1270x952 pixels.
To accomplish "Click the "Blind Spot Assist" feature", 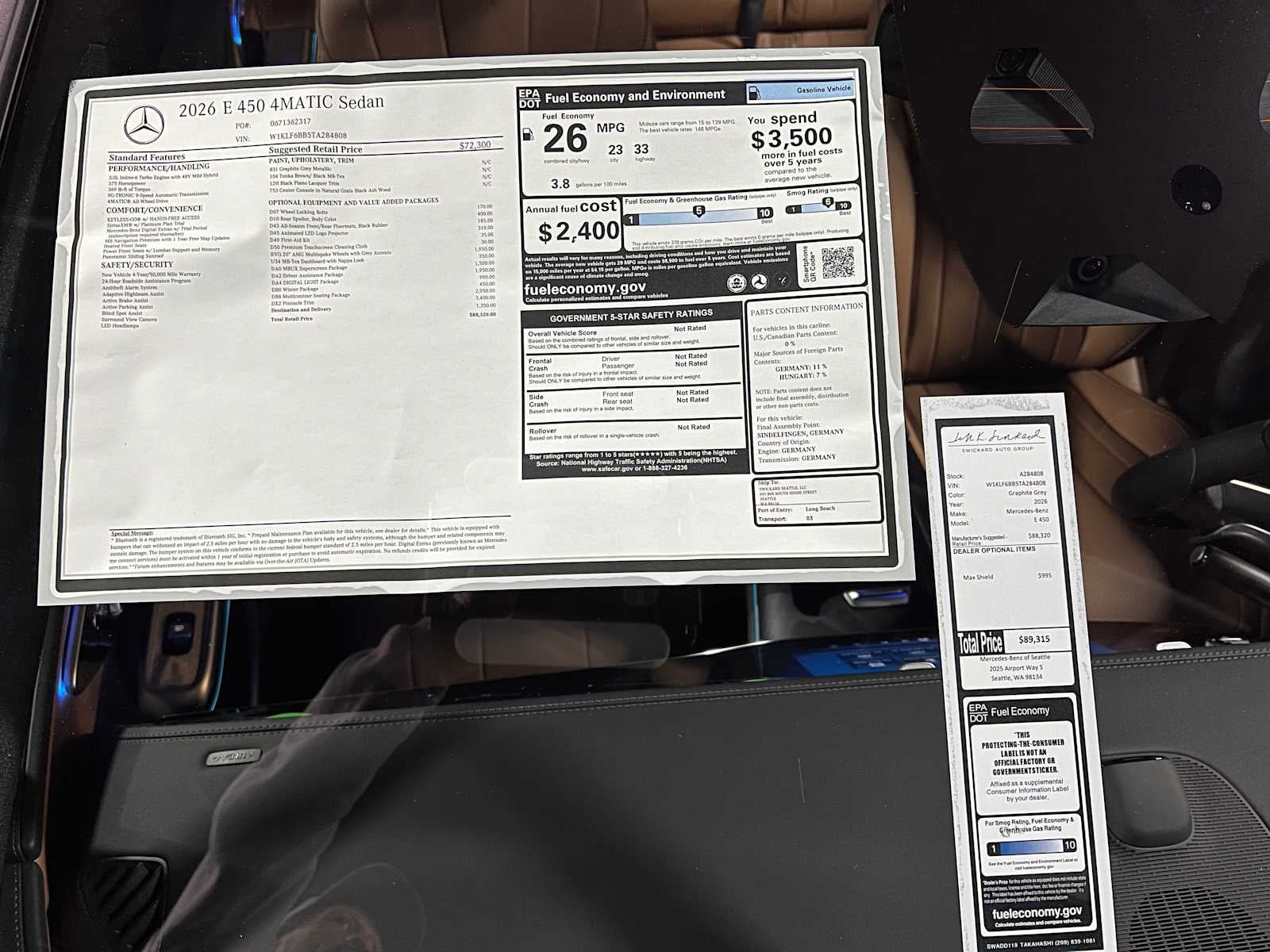I will click(121, 313).
